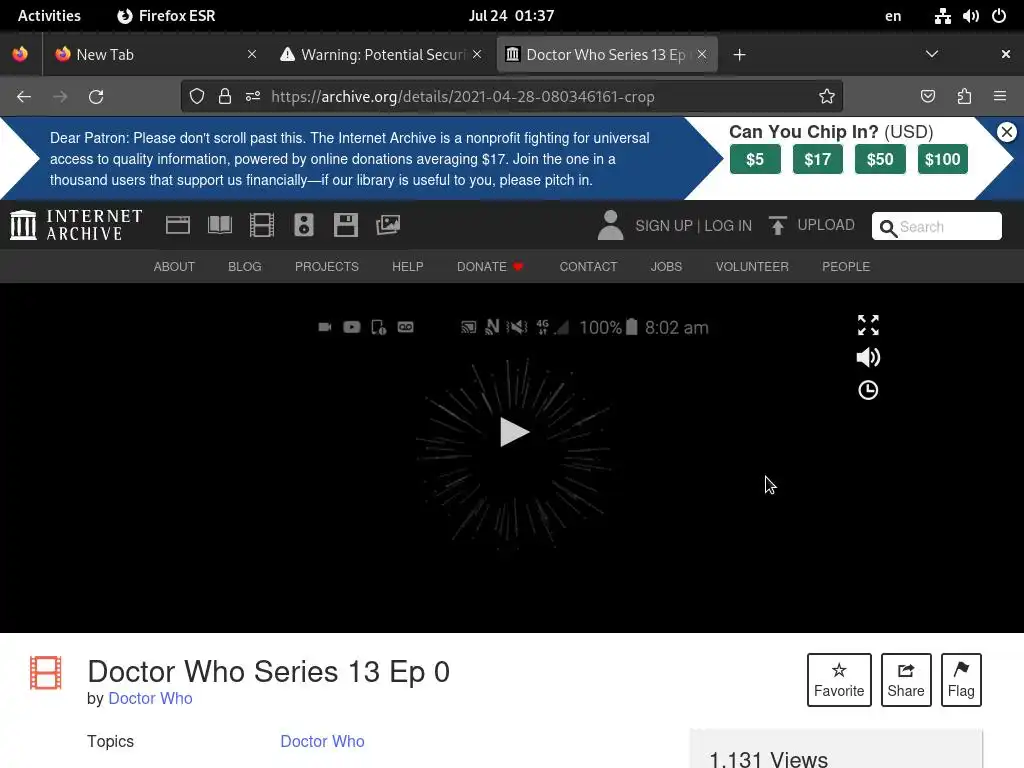Bookmark this page with star icon

[x=827, y=97]
